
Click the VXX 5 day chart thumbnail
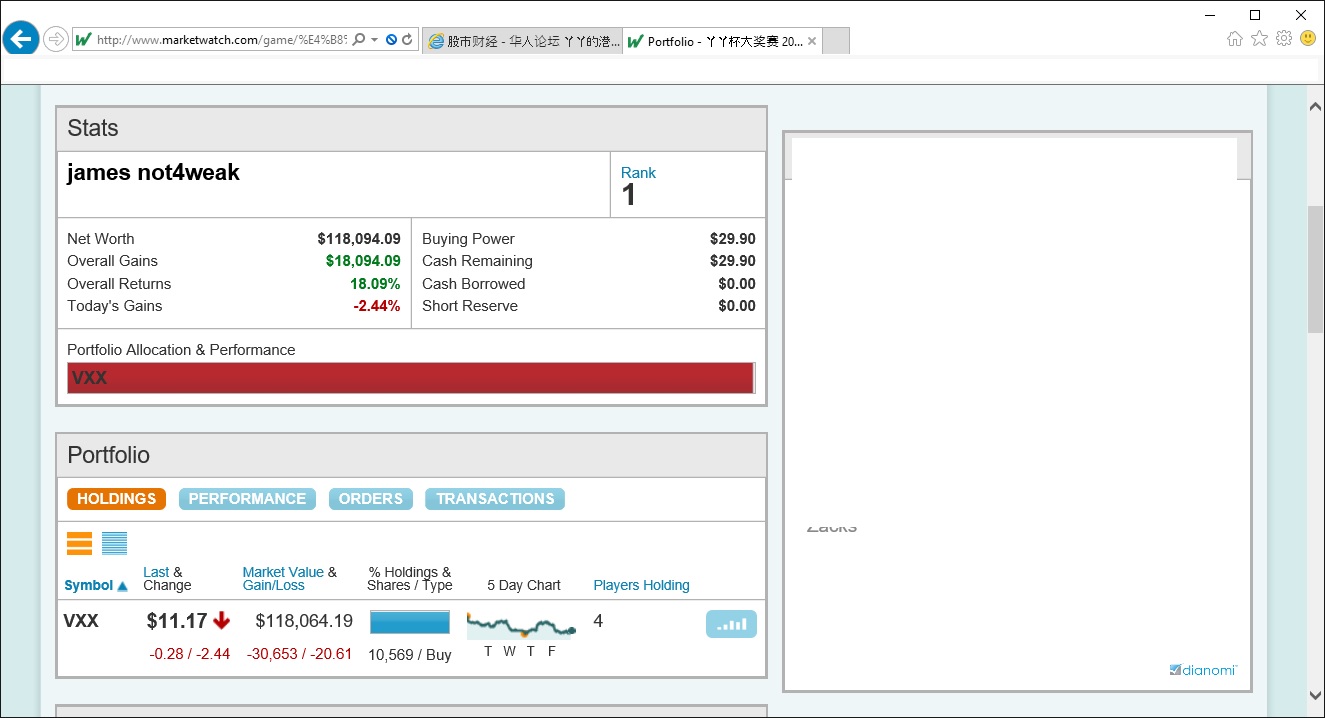[x=521, y=626]
